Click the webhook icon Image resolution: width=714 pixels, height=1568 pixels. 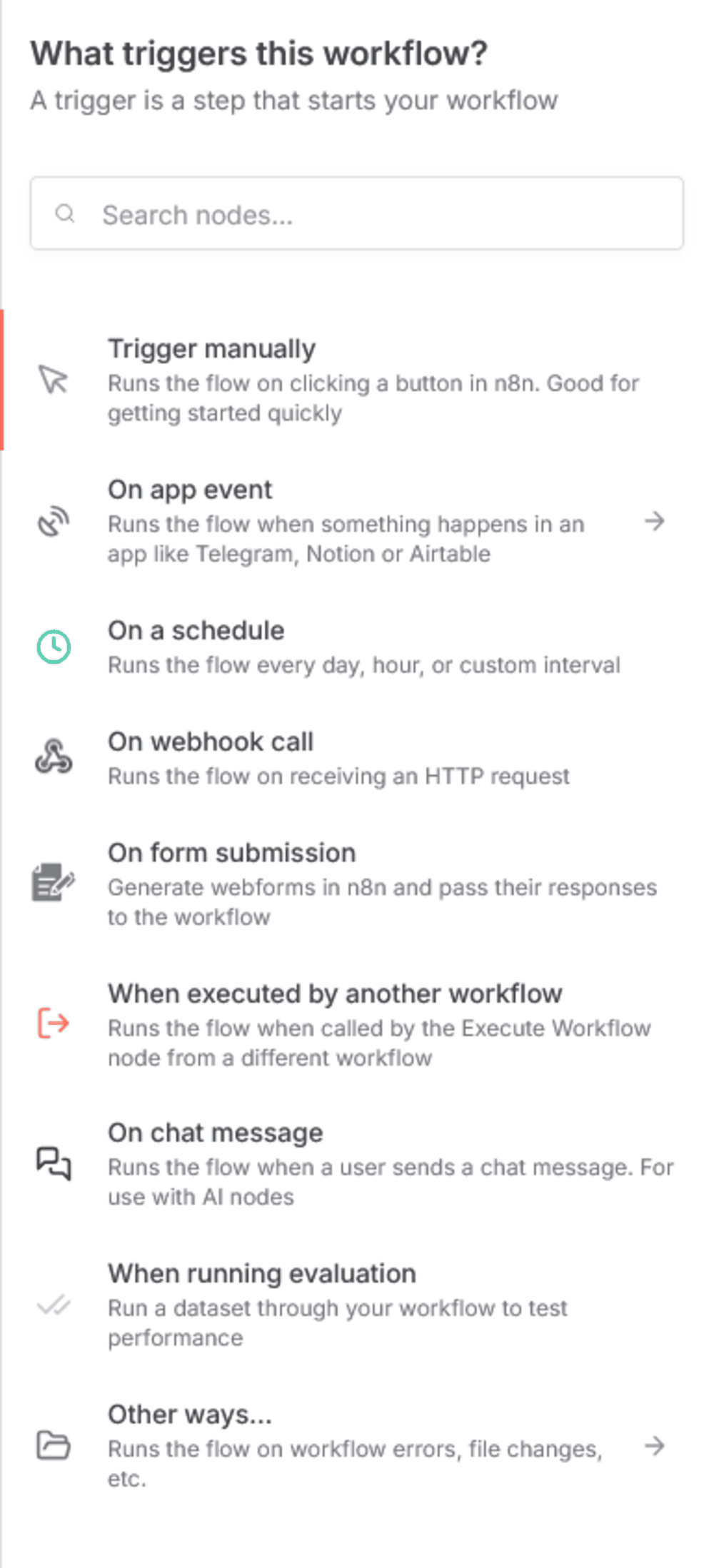[x=52, y=758]
